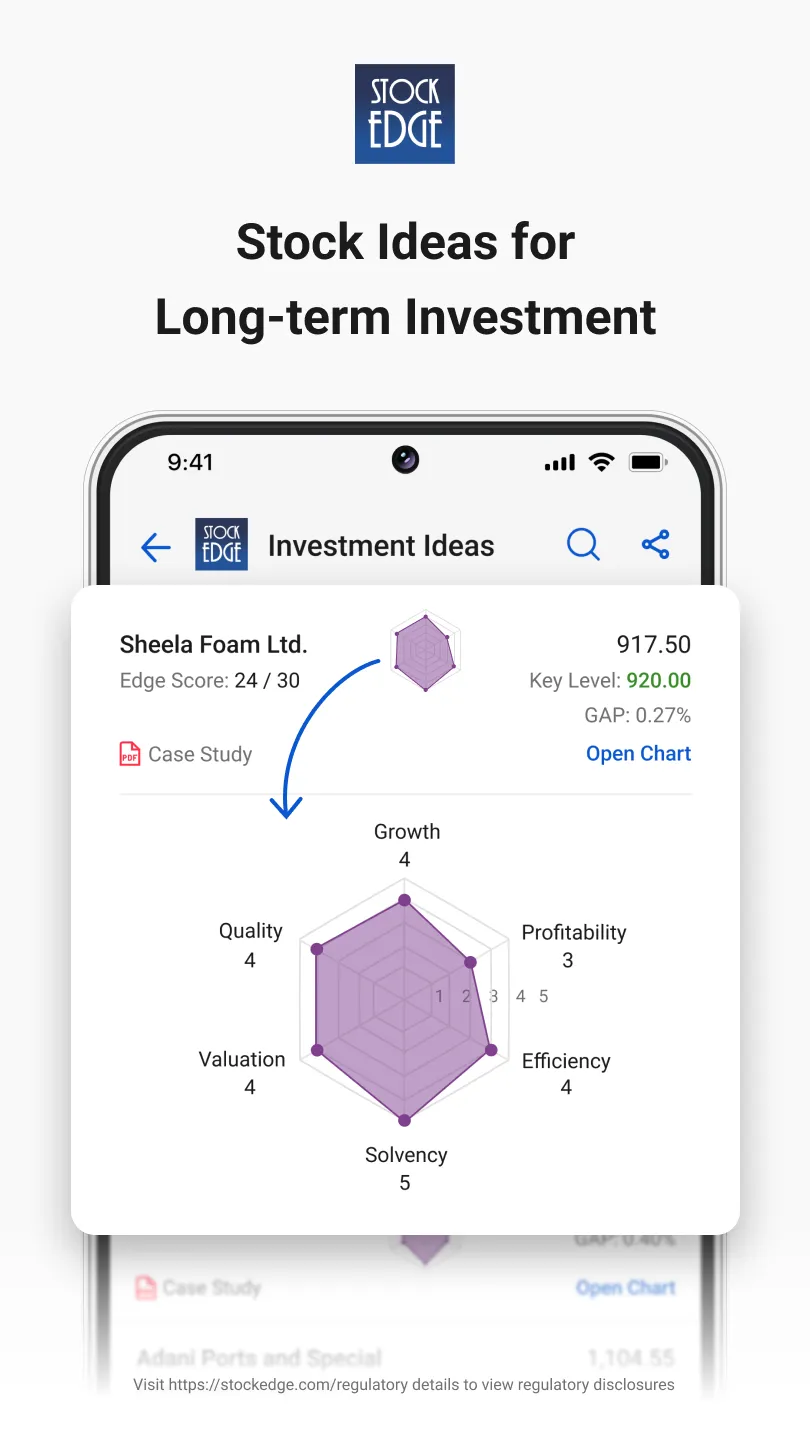Click the Quality data point
Image resolution: width=810 pixels, height=1440 pixels.
(x=317, y=949)
